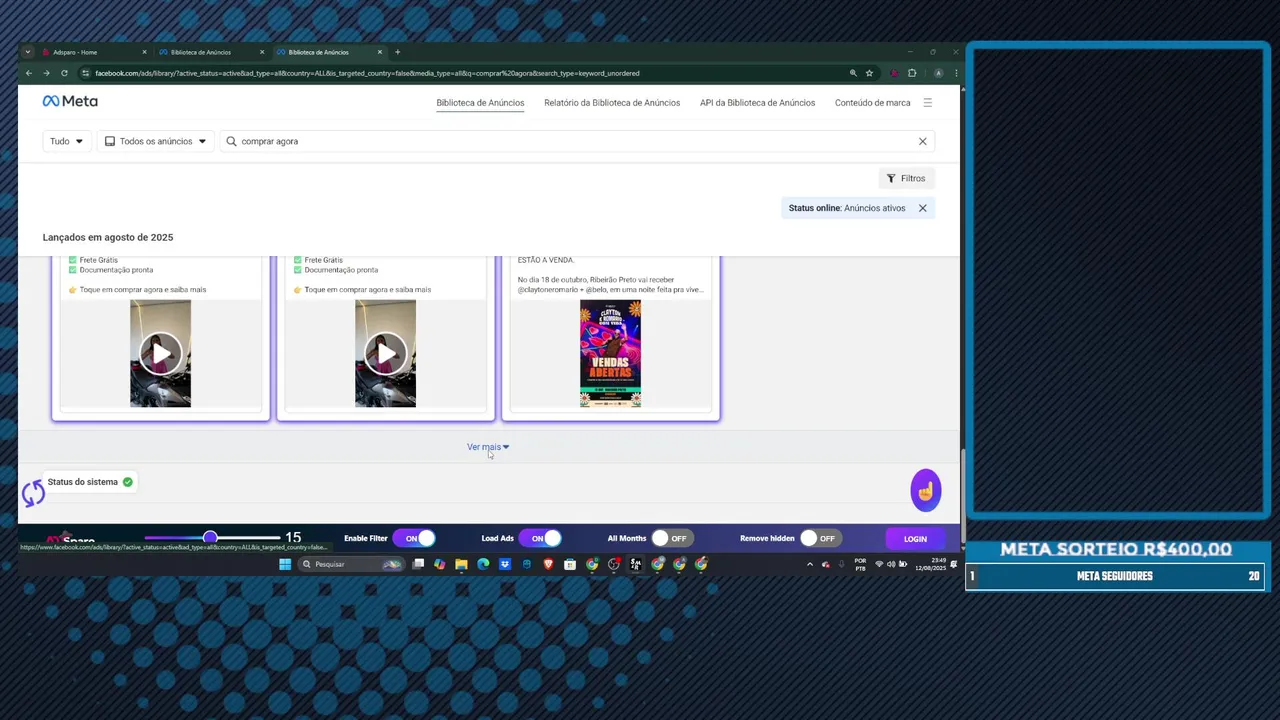The width and height of the screenshot is (1280, 720).
Task: Click the slider track left of 15
Action: [212, 538]
